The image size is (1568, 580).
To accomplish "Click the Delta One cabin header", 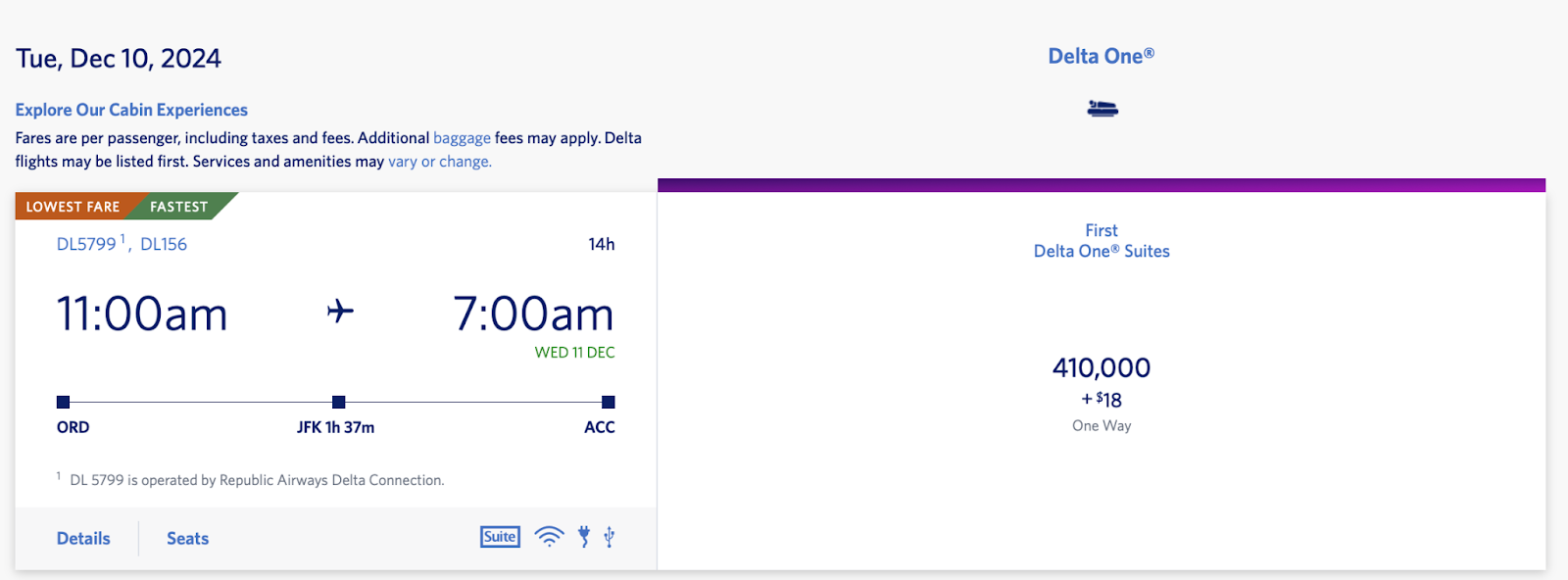I will tap(1101, 57).
